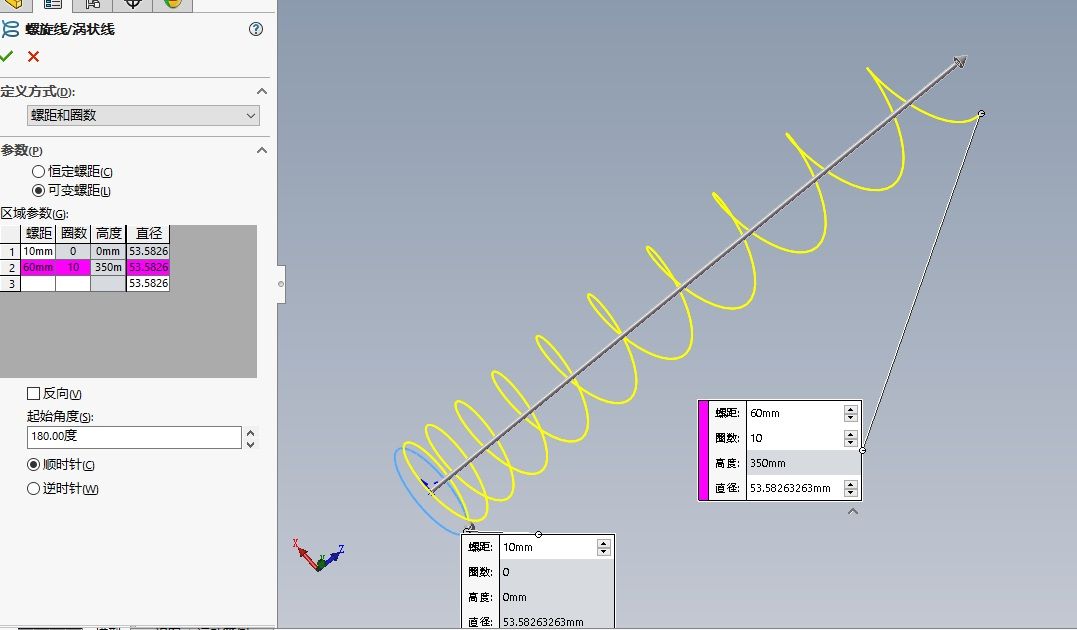The width and height of the screenshot is (1077, 630).
Task: Open the DimXpertManager crosshair tab
Action: (132, 4)
